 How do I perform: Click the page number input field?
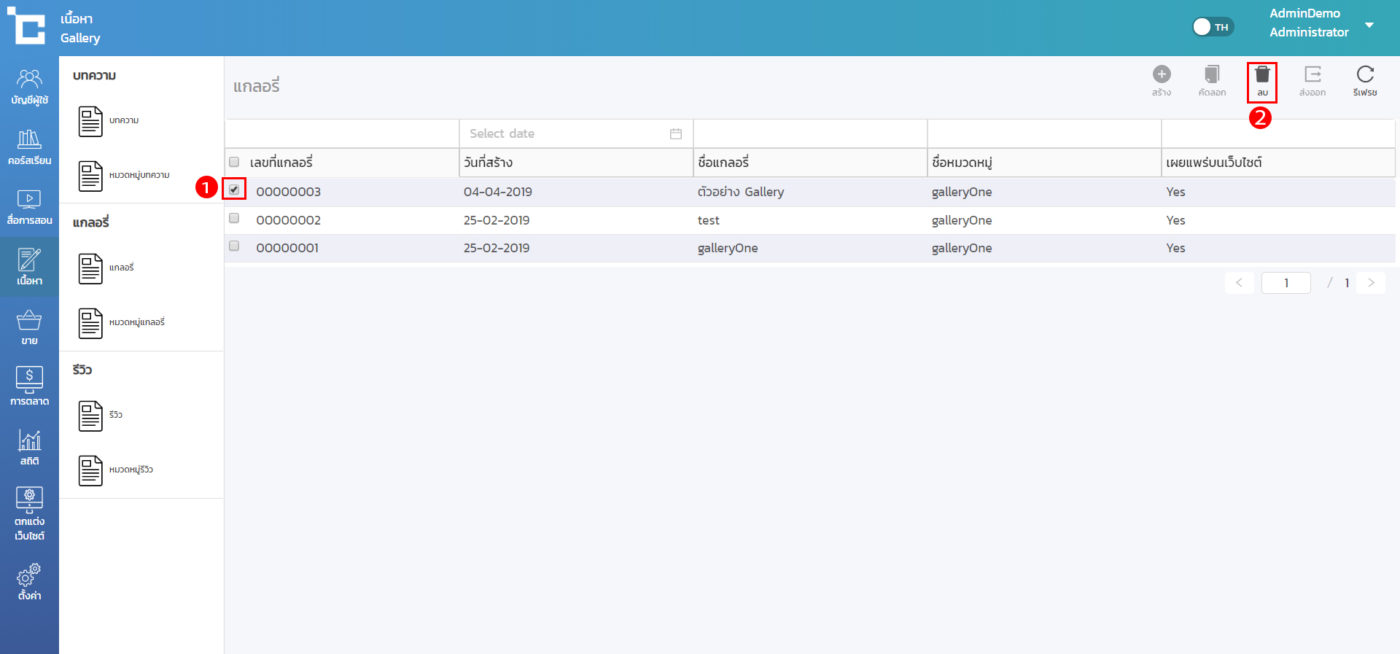[x=1285, y=283]
